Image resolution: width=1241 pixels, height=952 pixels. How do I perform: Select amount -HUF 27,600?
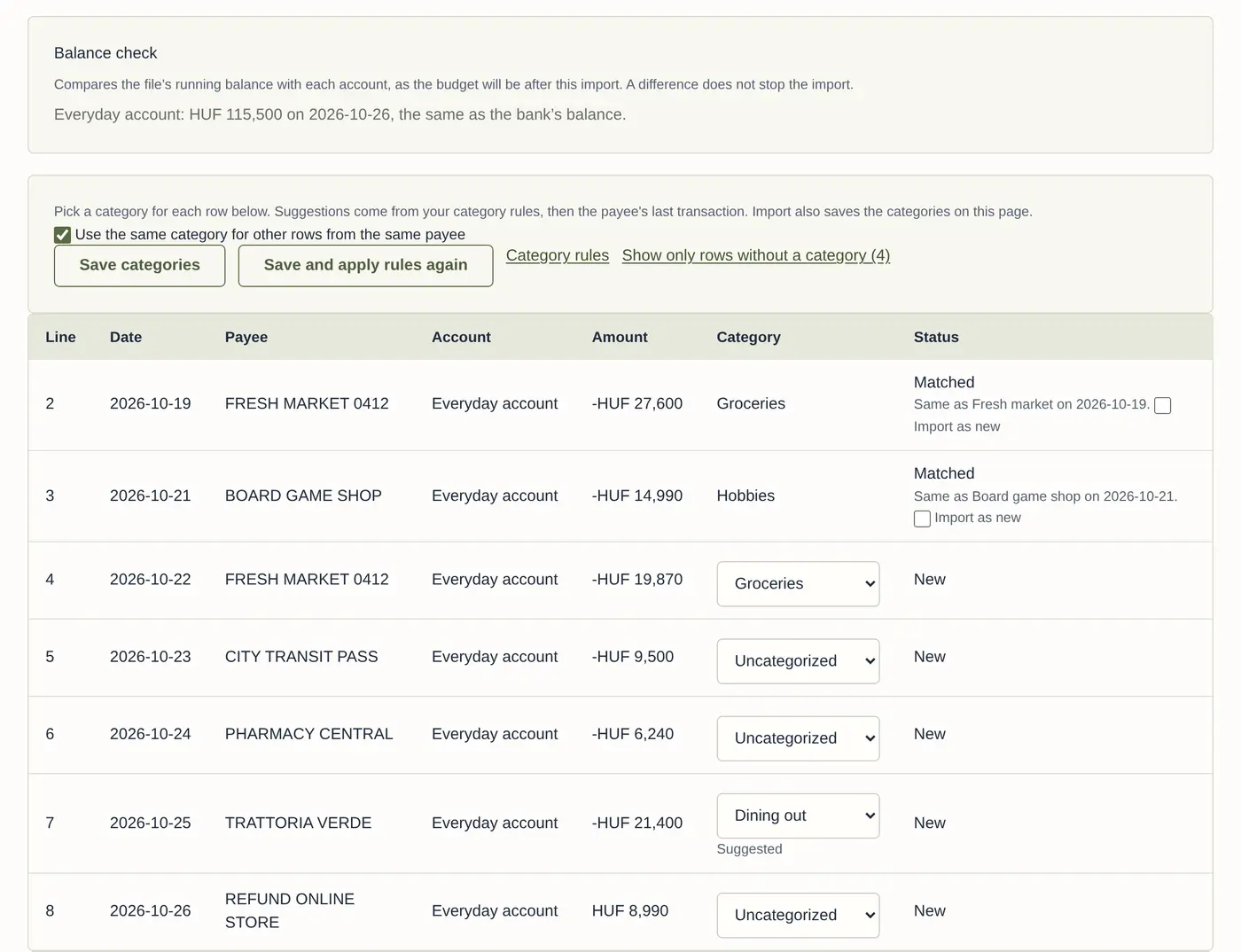[x=637, y=403]
